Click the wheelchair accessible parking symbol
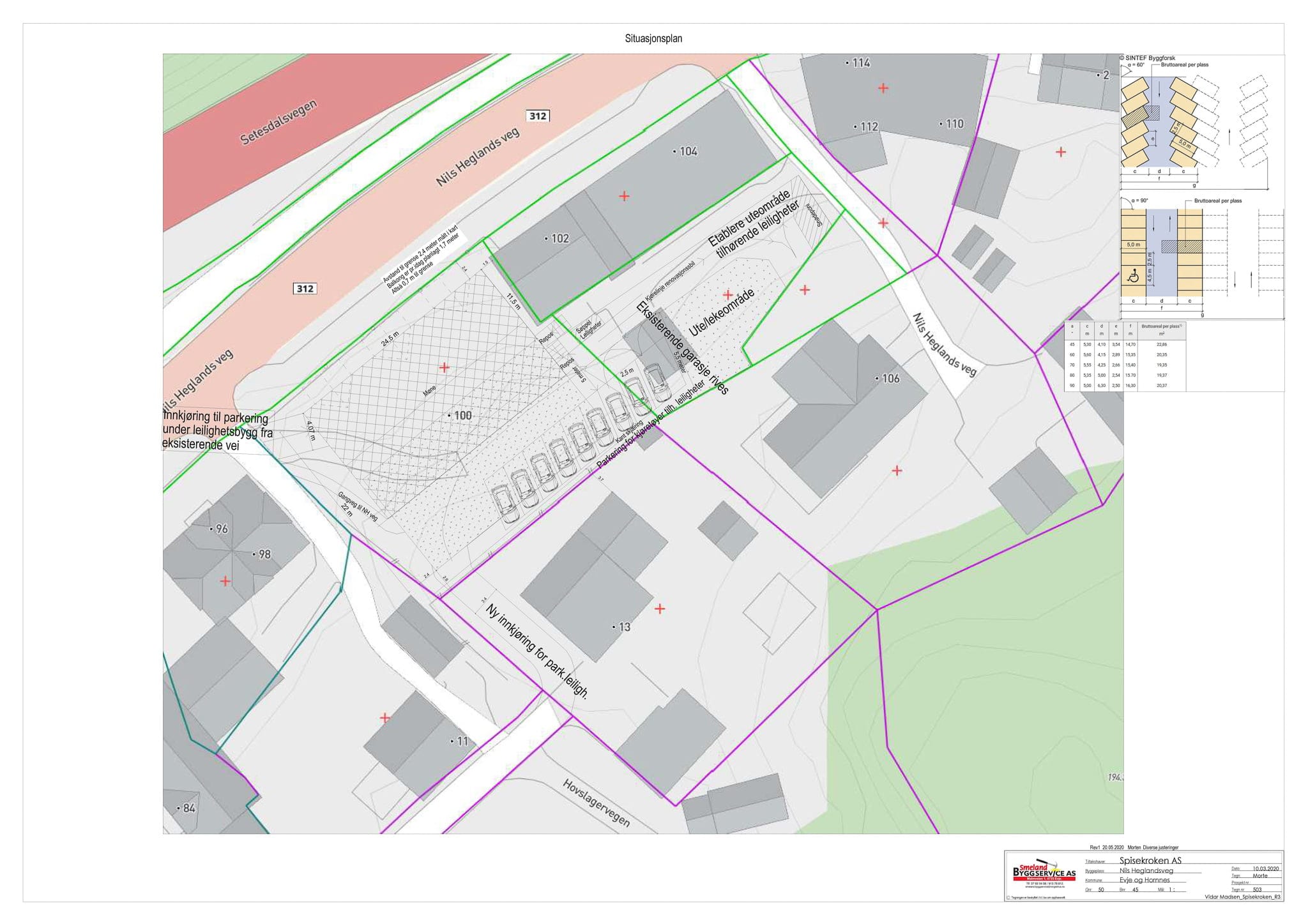The width and height of the screenshot is (1308, 924). 1134,276
